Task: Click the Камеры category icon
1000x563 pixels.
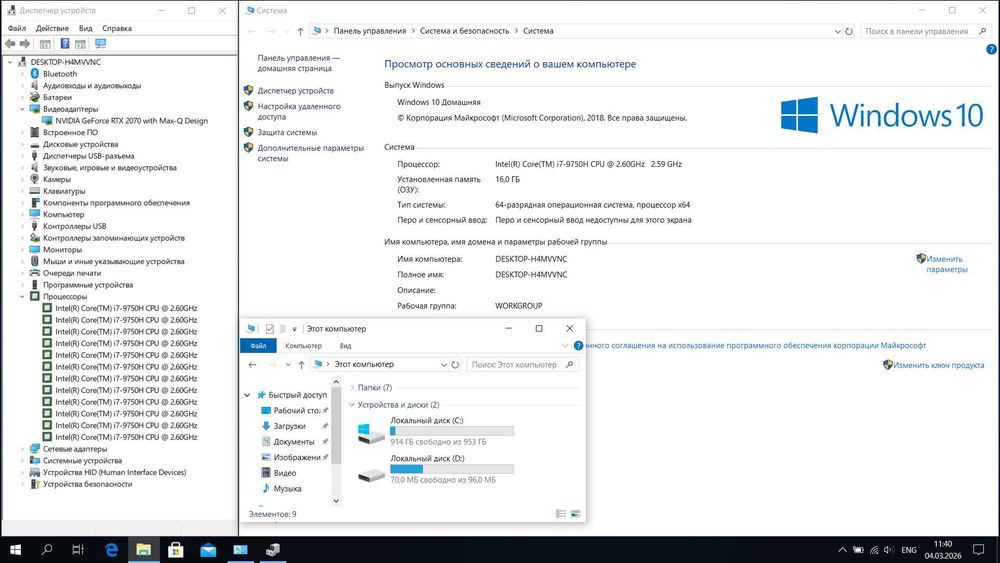Action: click(x=35, y=179)
